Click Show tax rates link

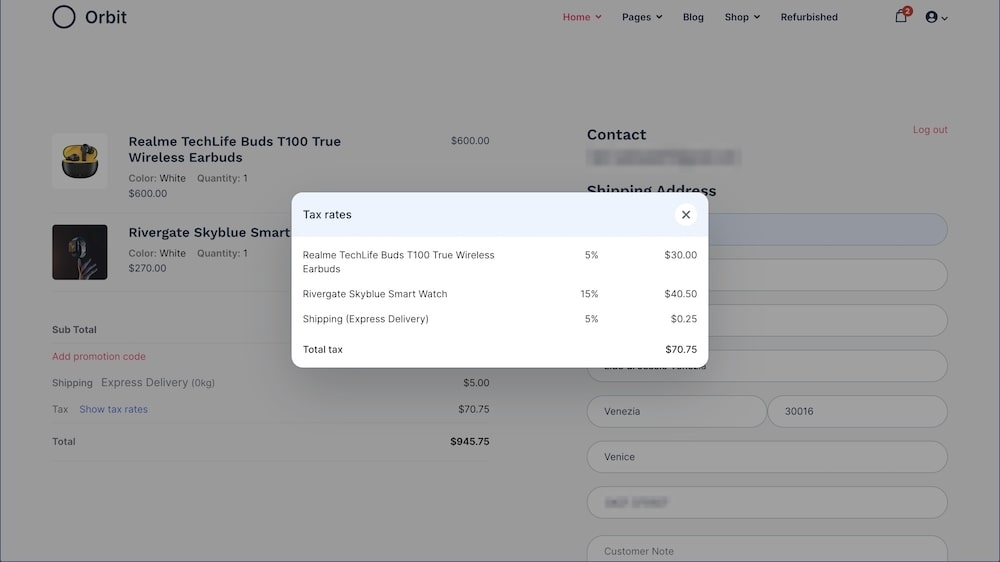click(114, 410)
